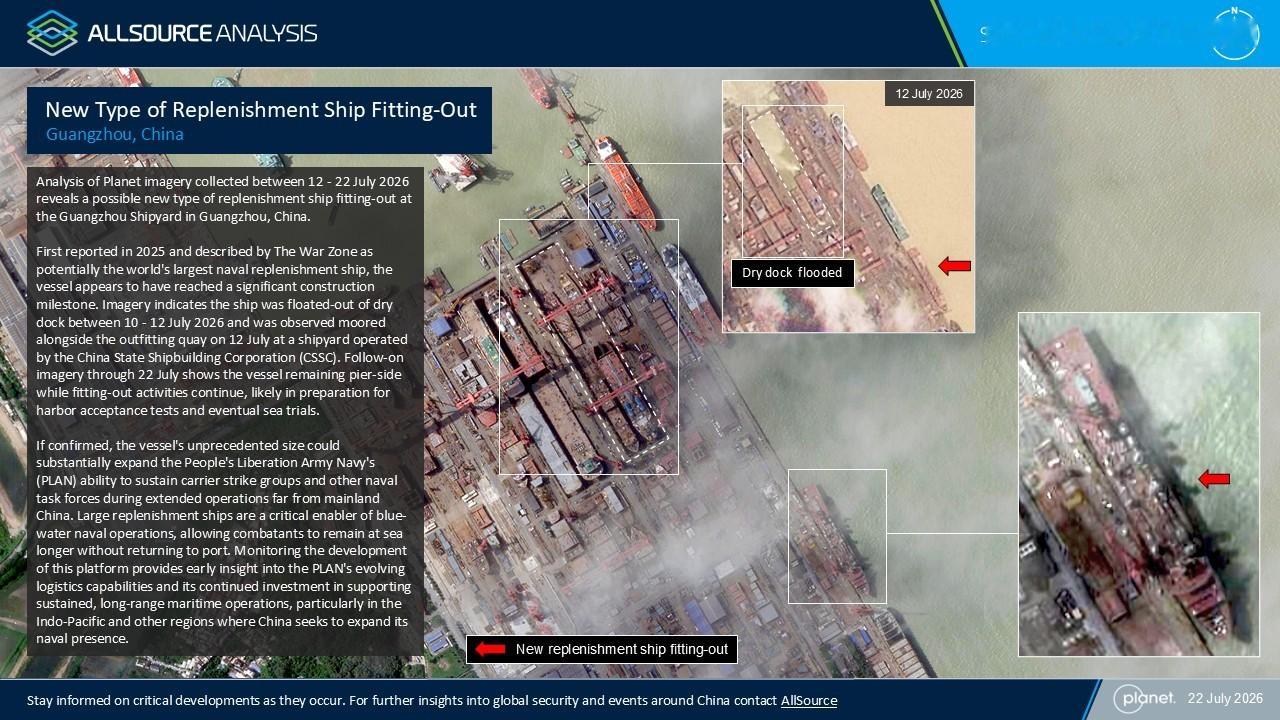Click the small white box around the moored ship
Screen dimensions: 1280x720
tap(837, 536)
